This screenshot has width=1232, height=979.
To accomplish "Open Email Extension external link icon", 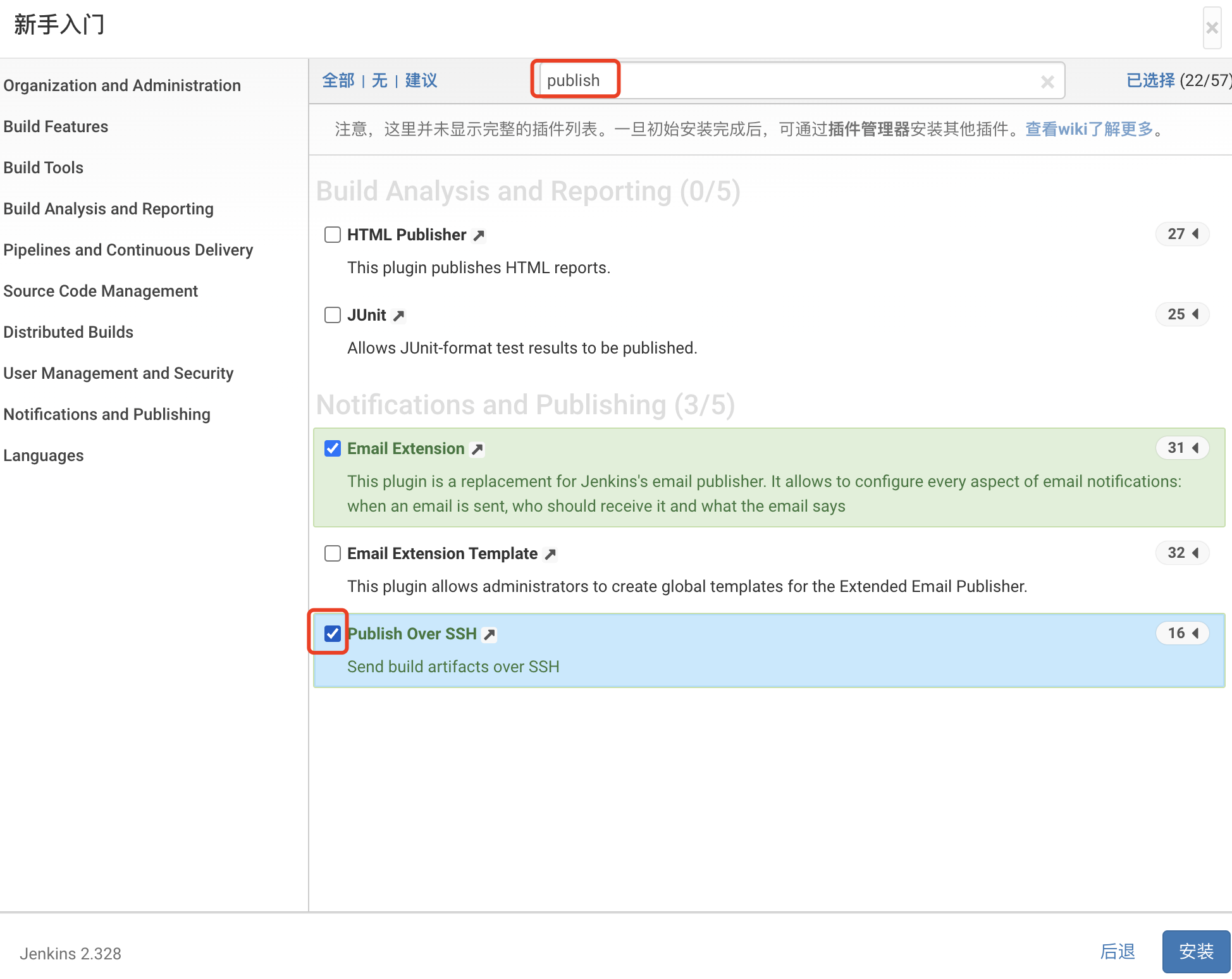I will point(477,450).
